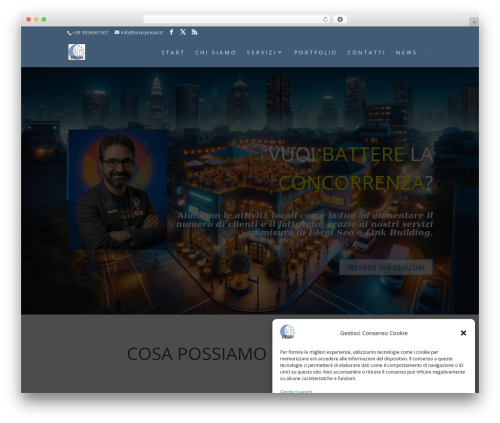
Task: Click the red close window button
Action: coord(29,20)
